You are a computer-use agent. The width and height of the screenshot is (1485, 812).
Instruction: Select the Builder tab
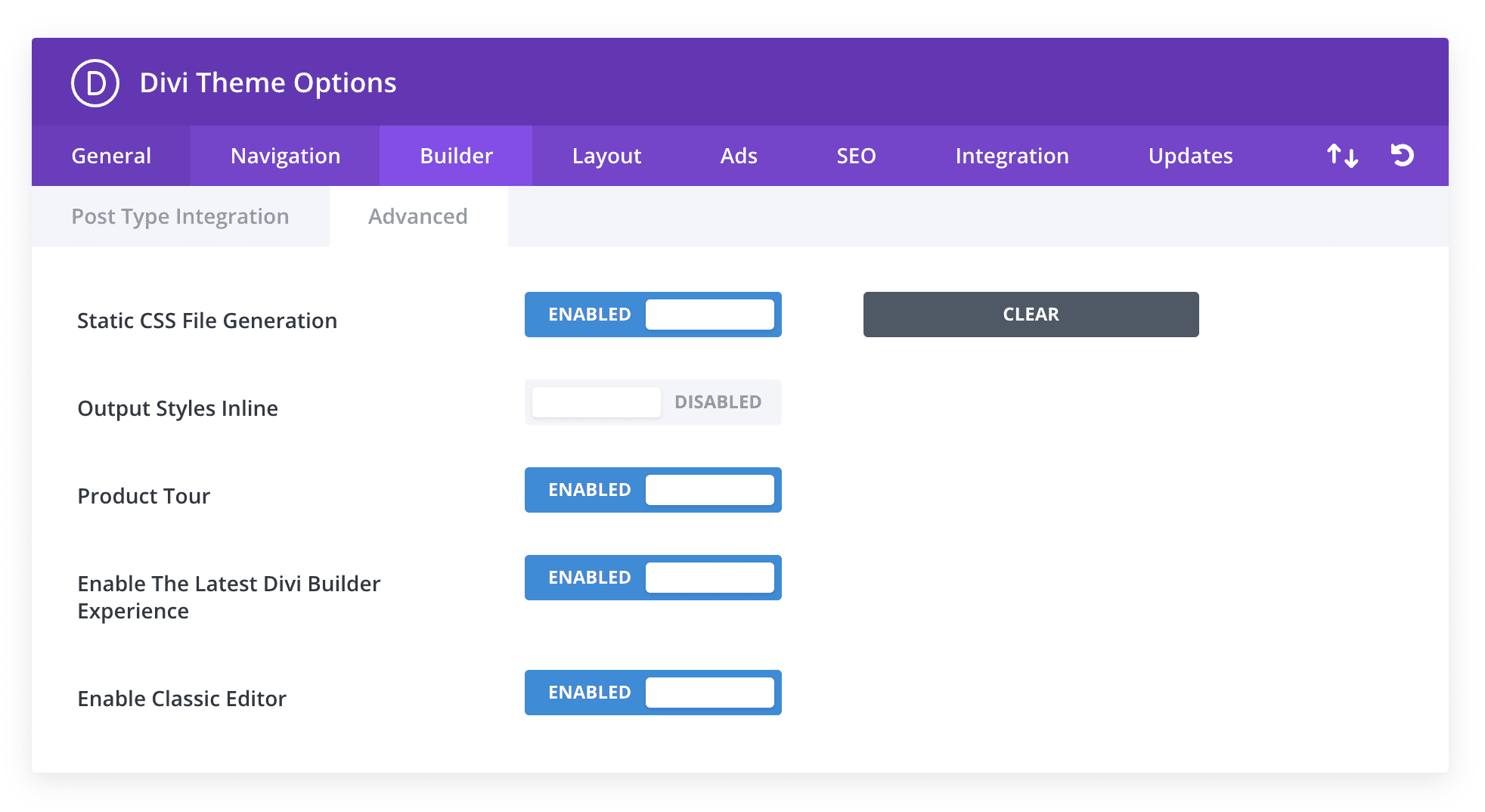pos(456,156)
